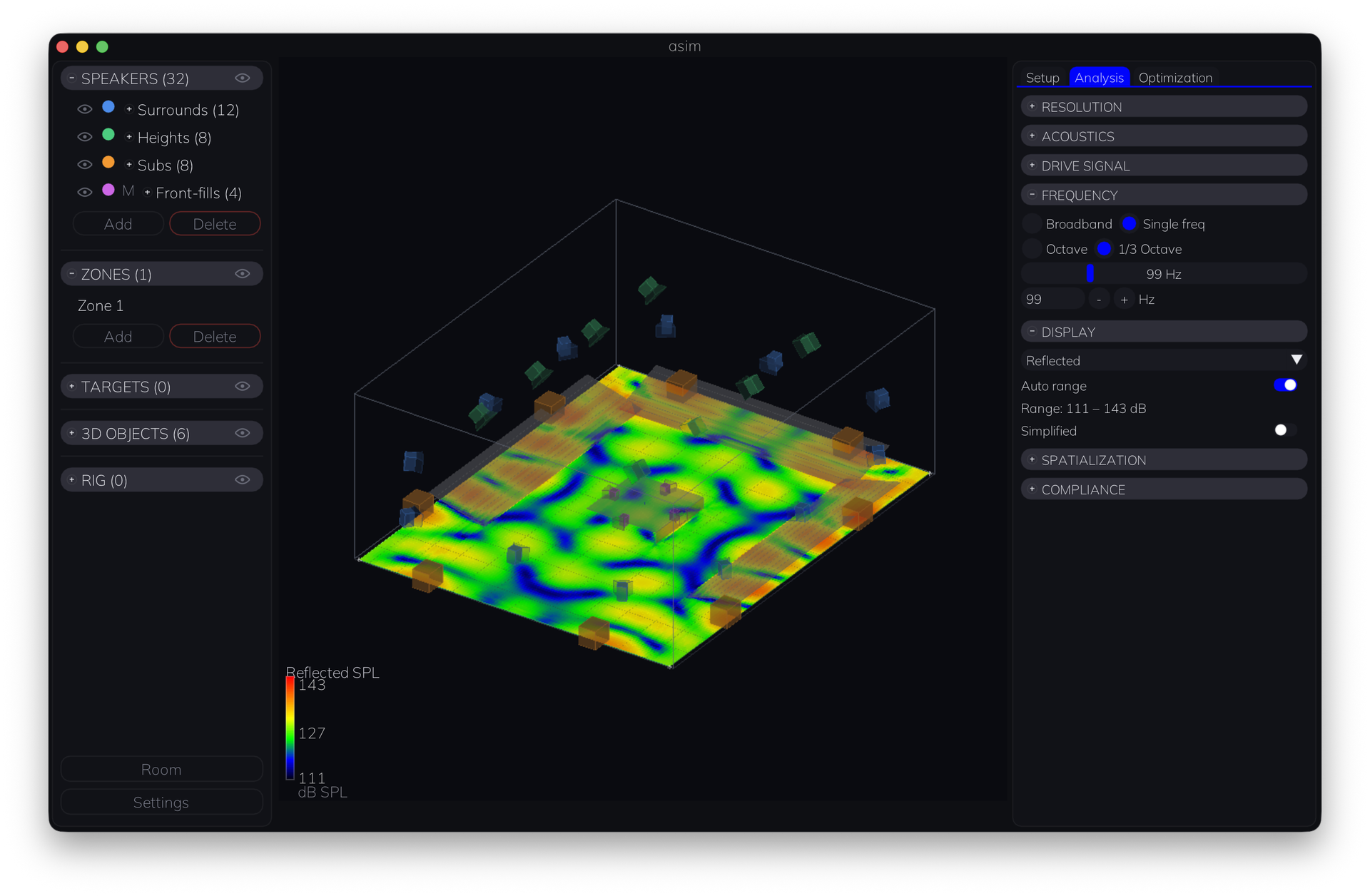Click the ZONES eye icon
Screen dimensions: 1370x896
243,274
